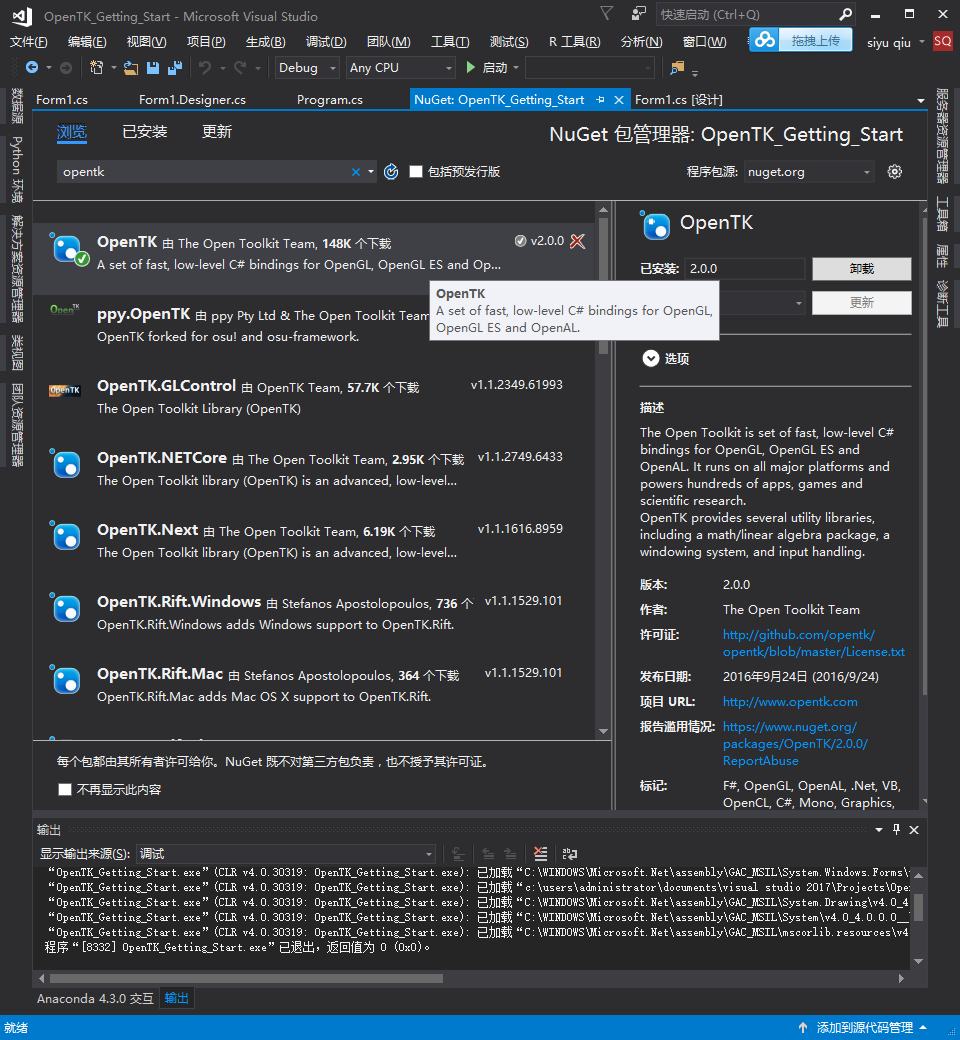
Task: Expand the options section in package details
Action: (x=651, y=358)
